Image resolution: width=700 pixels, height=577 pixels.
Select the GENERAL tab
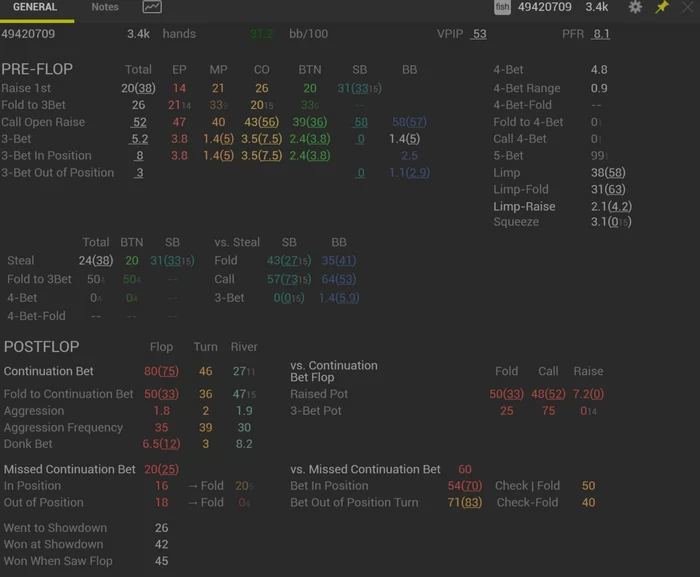click(35, 7)
